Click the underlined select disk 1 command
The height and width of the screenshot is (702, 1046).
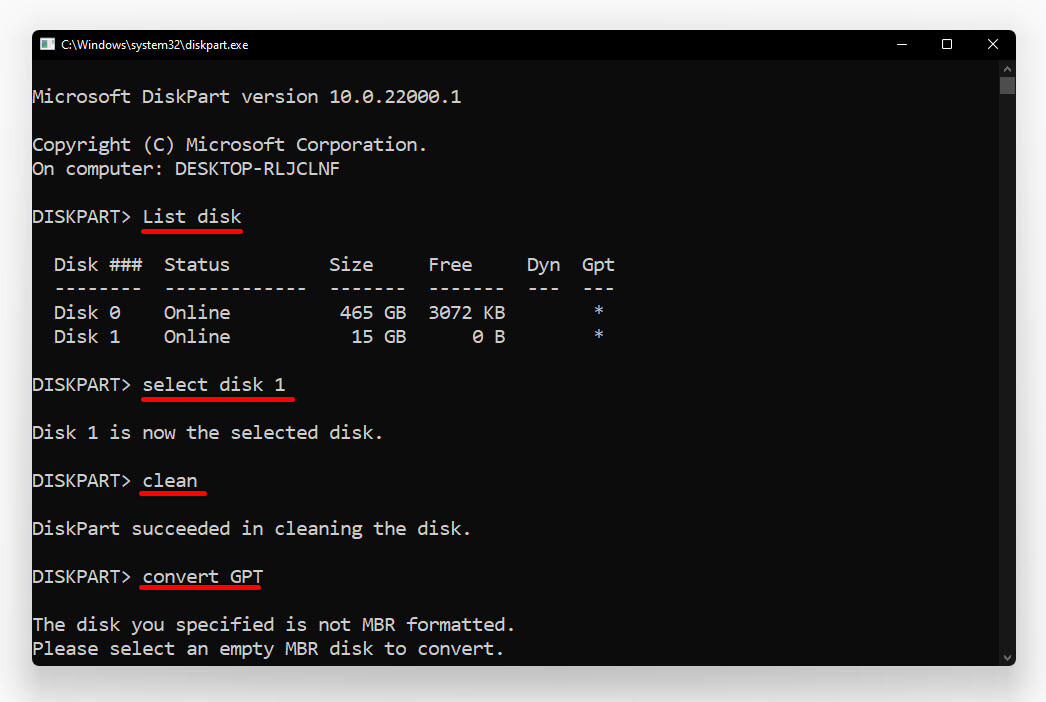point(217,384)
